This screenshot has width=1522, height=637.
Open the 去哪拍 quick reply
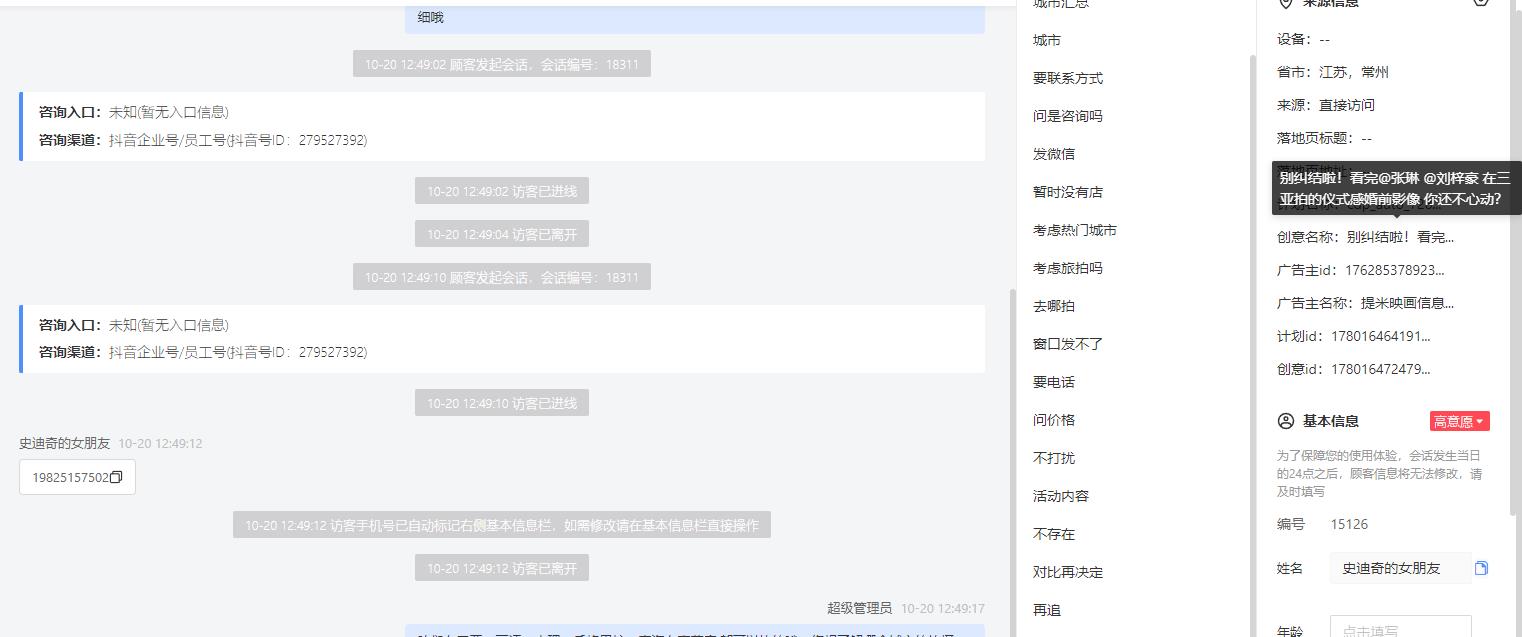1054,306
